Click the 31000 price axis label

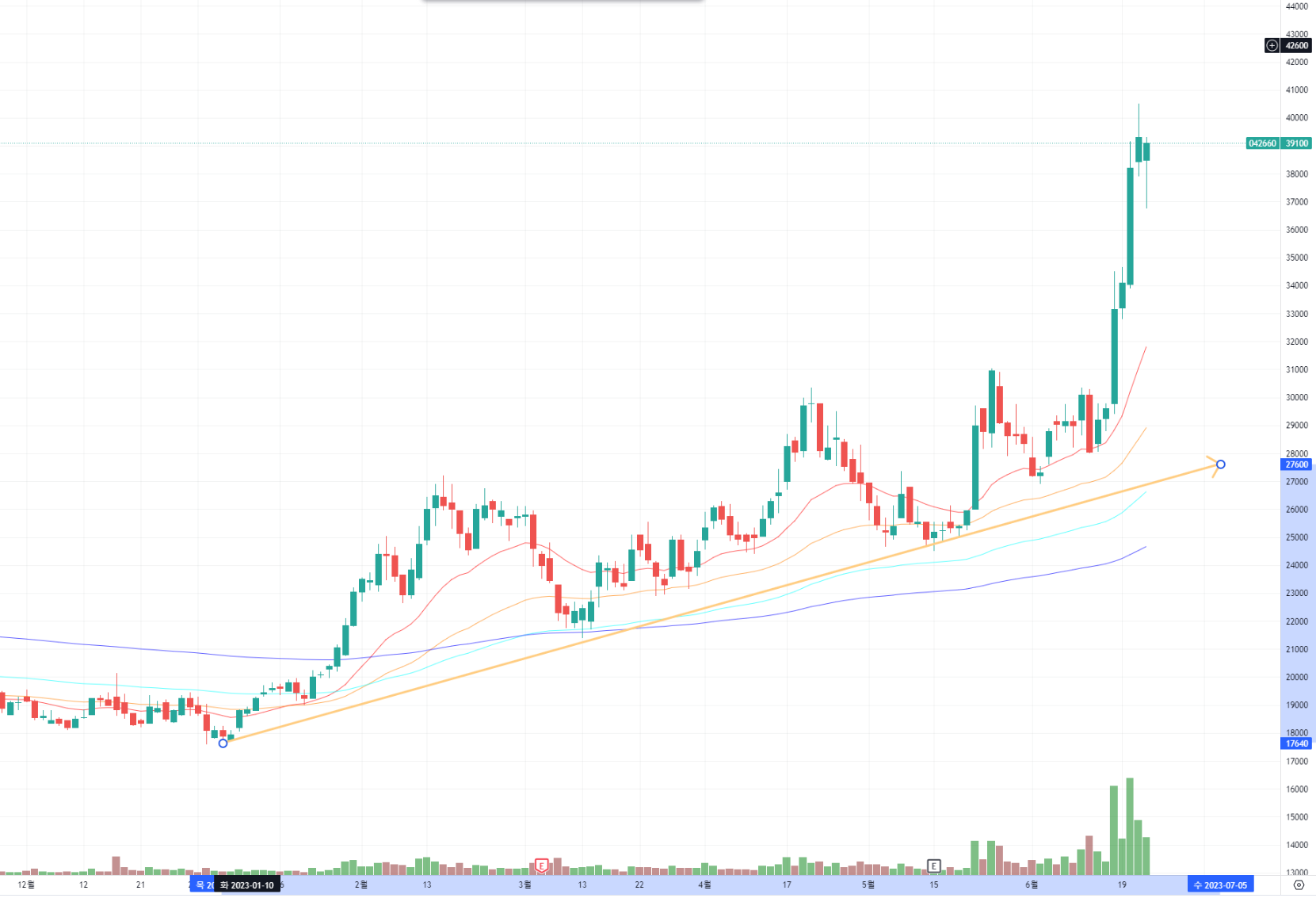[x=1297, y=369]
